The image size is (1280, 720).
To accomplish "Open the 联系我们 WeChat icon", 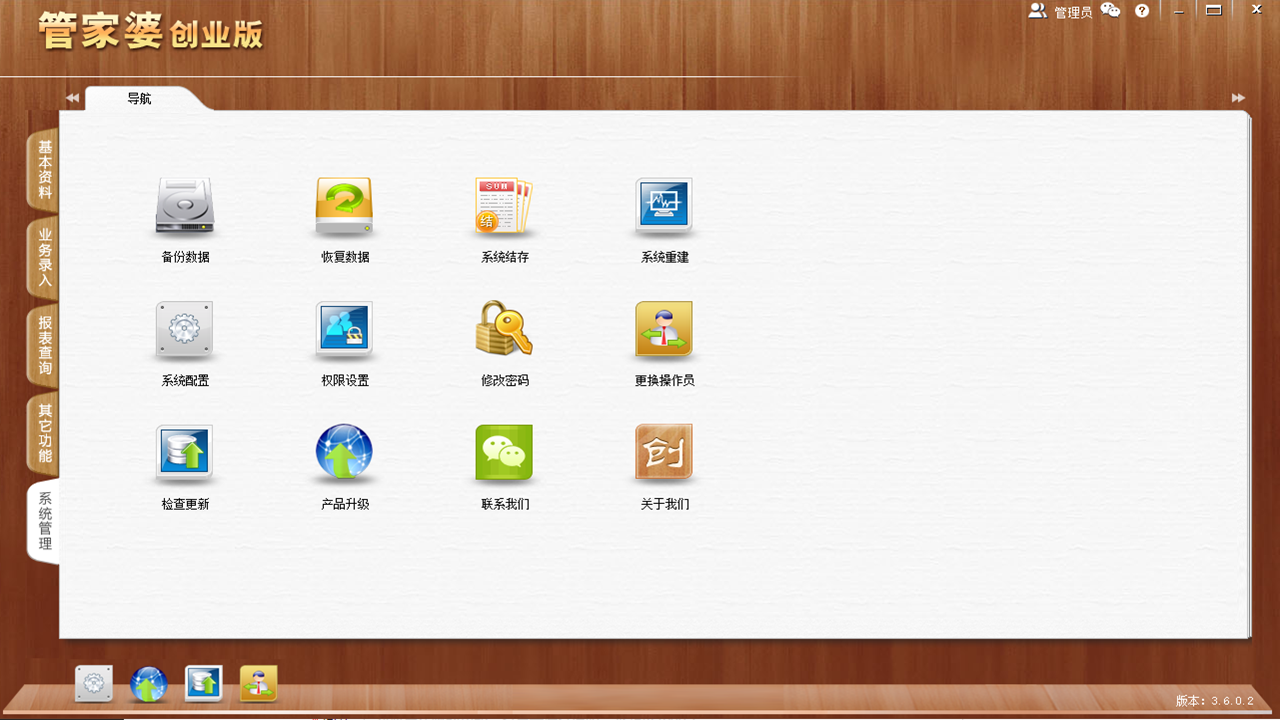I will pos(504,454).
